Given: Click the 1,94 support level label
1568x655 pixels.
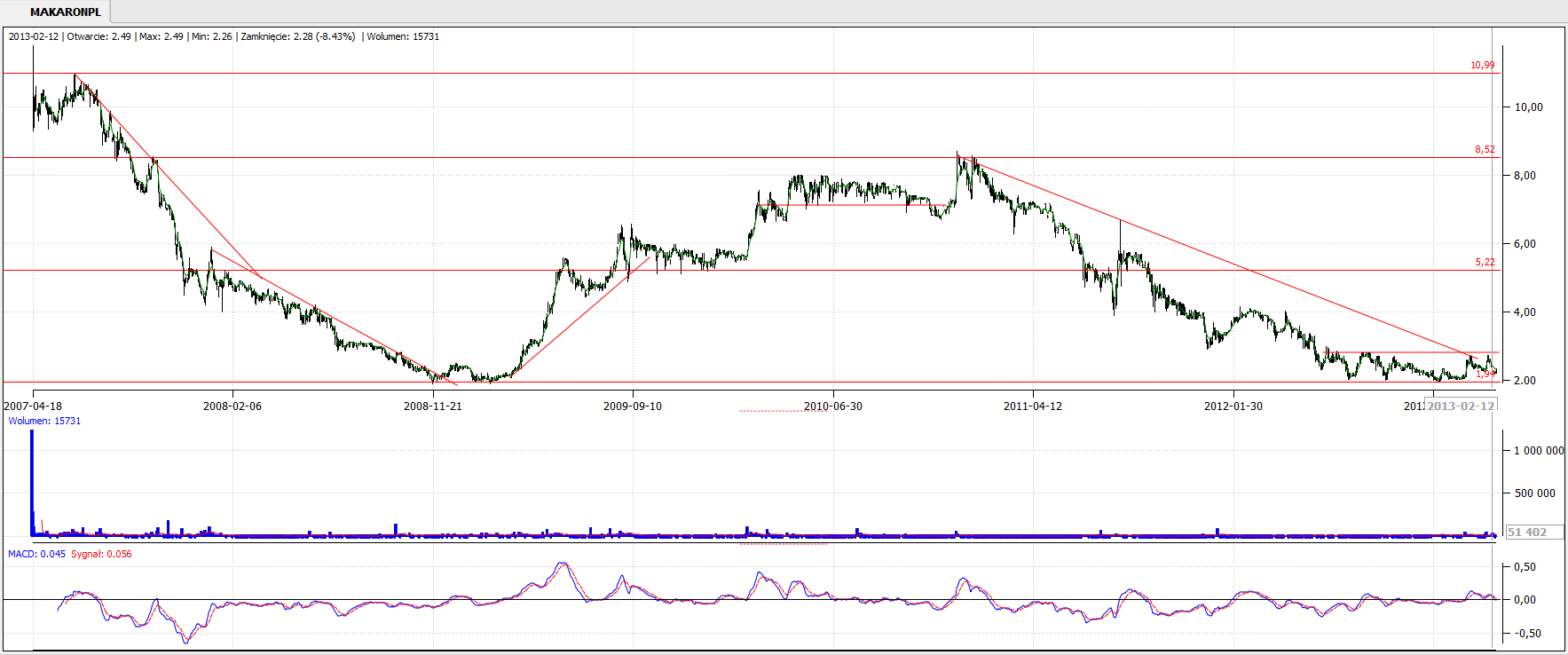Looking at the screenshot, I should pos(1485,374).
